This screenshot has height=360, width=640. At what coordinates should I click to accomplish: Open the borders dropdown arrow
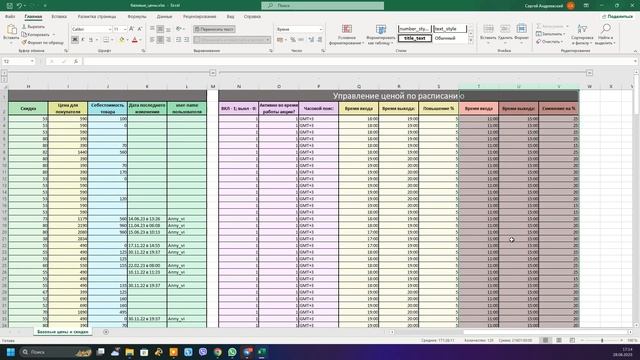(112, 40)
